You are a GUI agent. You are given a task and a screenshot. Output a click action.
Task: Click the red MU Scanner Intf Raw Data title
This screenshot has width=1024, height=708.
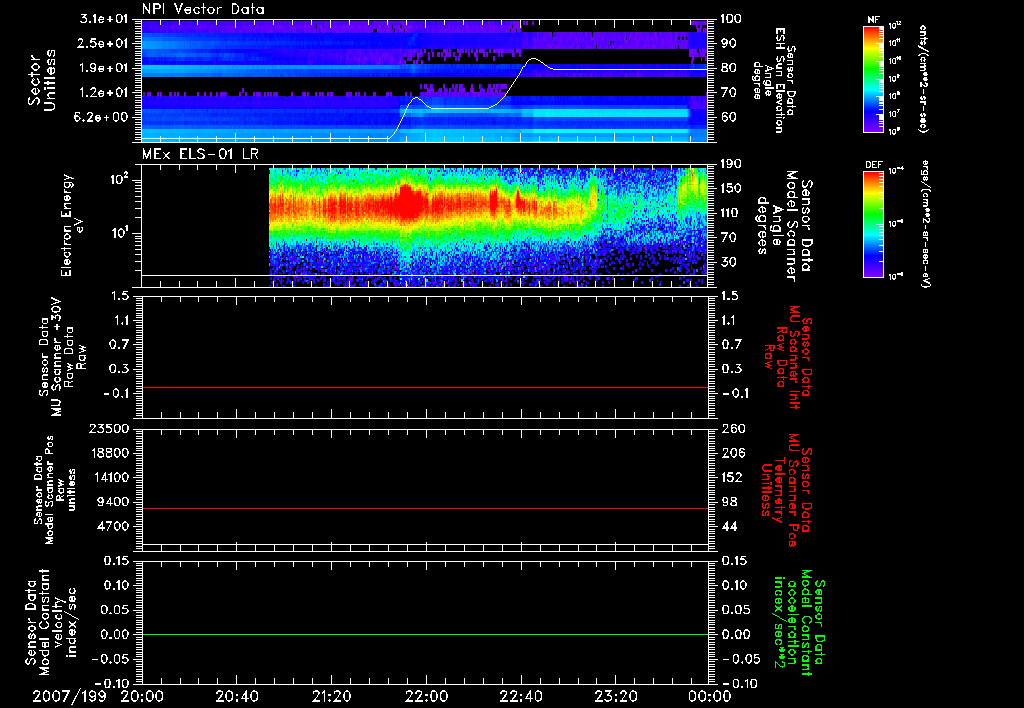788,357
